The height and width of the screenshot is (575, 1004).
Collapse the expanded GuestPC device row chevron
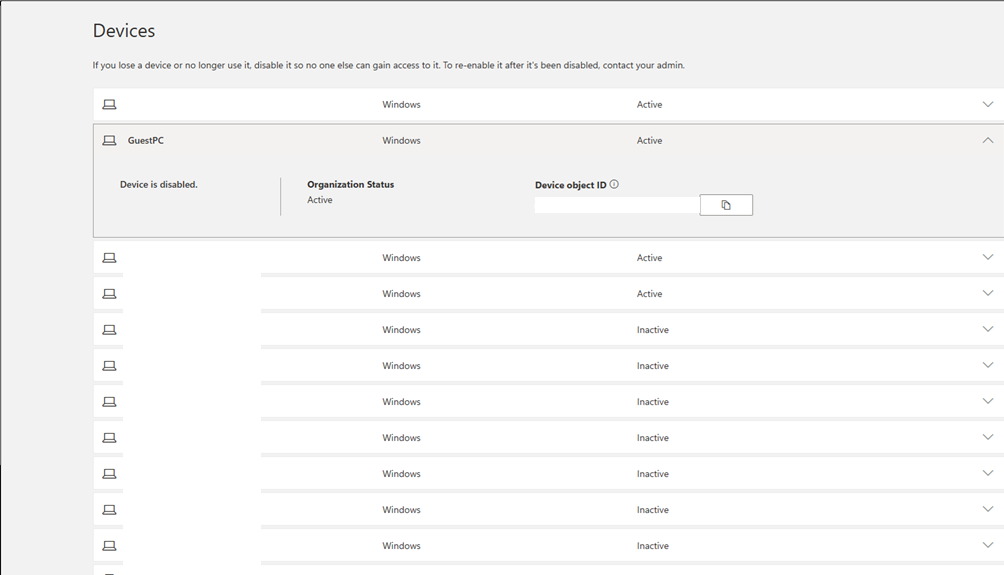987,140
